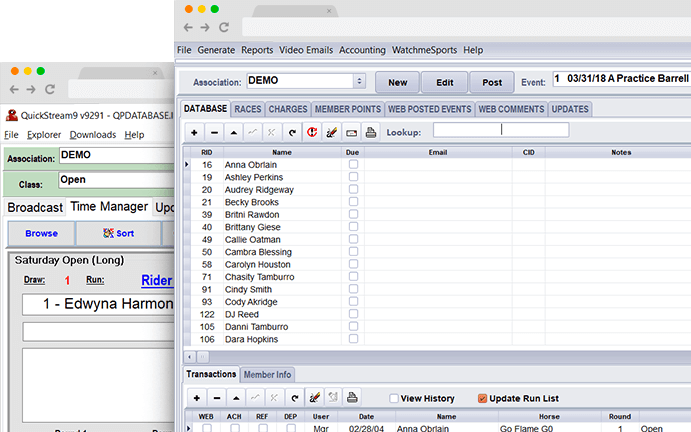Toggle the View History checkbox
Image resolution: width=691 pixels, height=432 pixels.
(394, 398)
